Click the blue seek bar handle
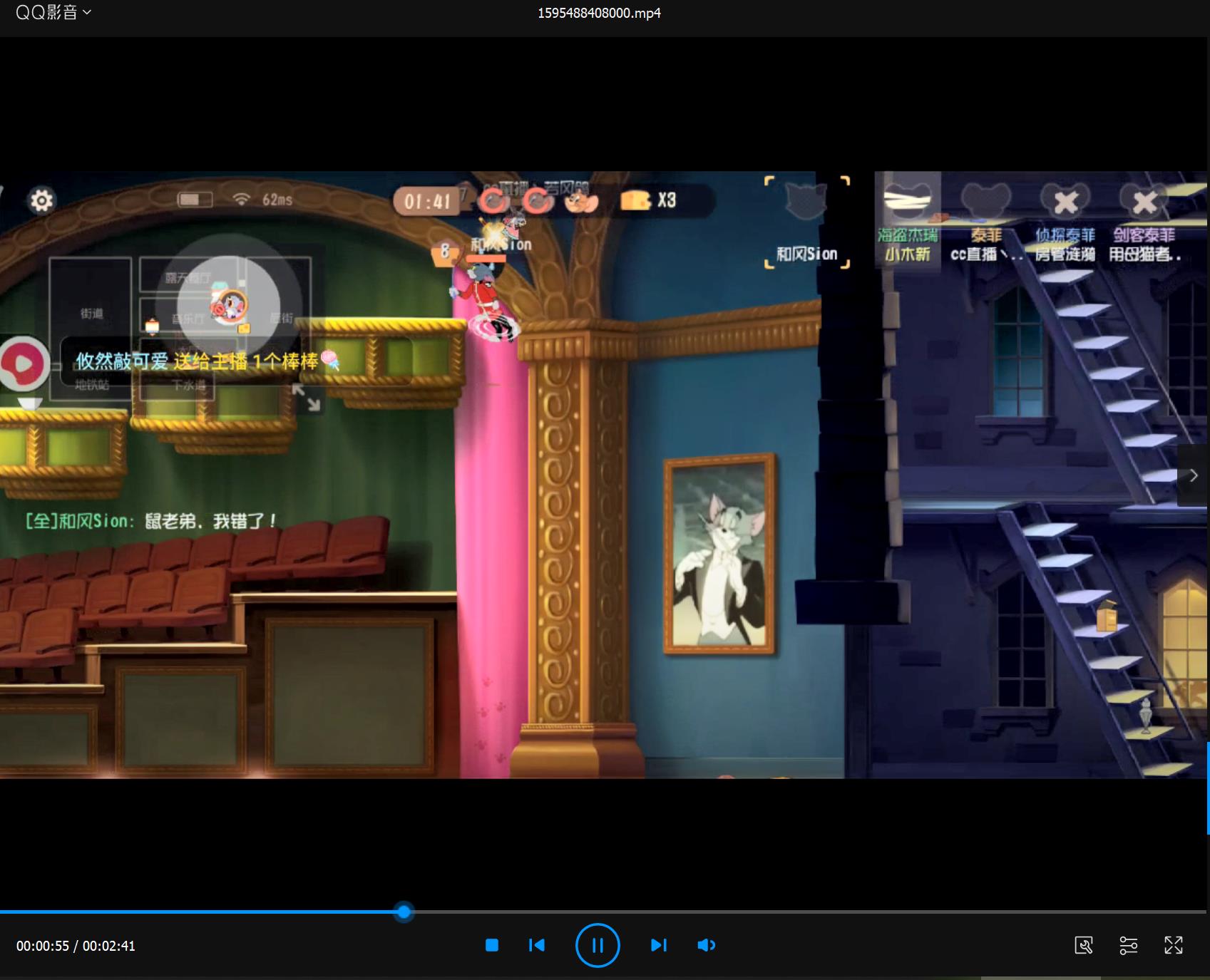Viewport: 1210px width, 980px height. tap(404, 912)
